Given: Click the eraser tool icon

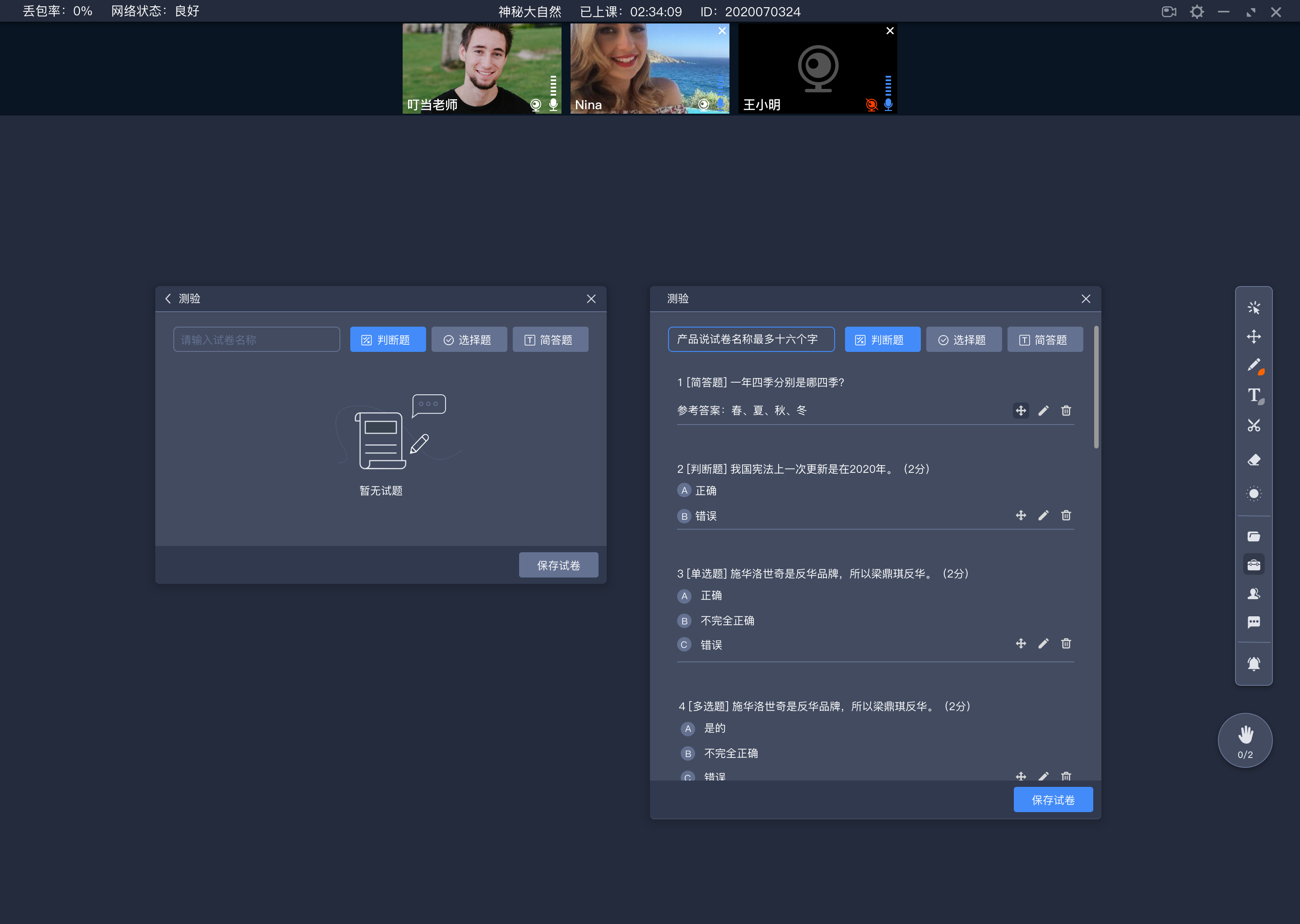Looking at the screenshot, I should point(1254,461).
